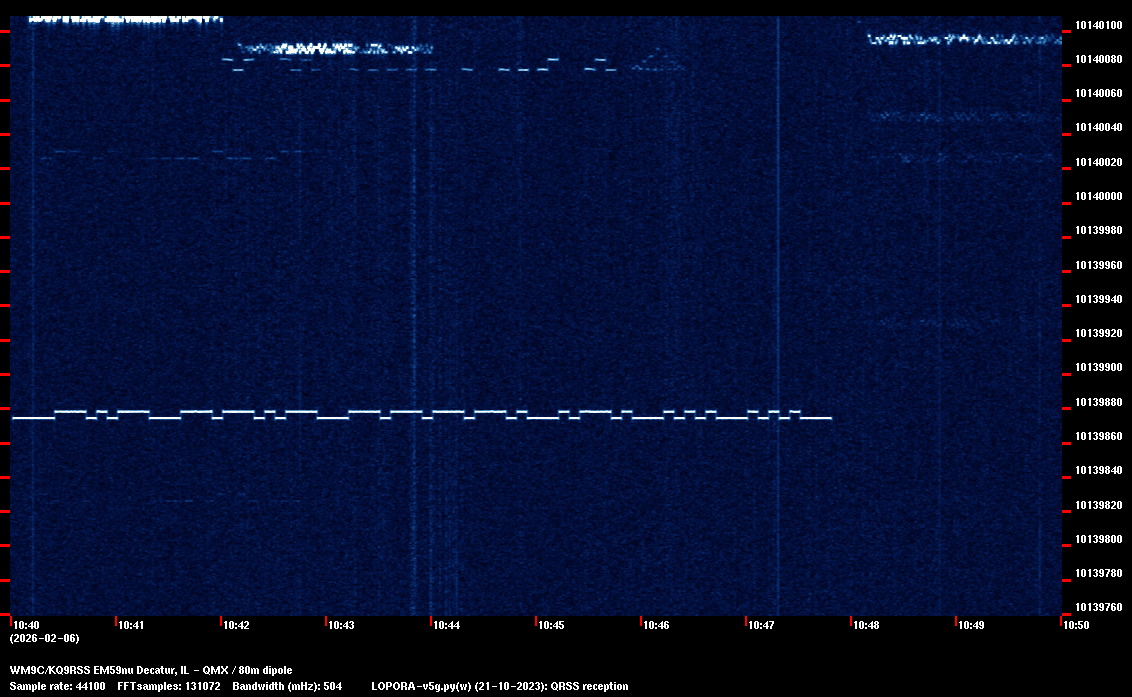Click the Bandwidth (mHz): 504 text
The width and height of the screenshot is (1132, 697).
click(287, 686)
